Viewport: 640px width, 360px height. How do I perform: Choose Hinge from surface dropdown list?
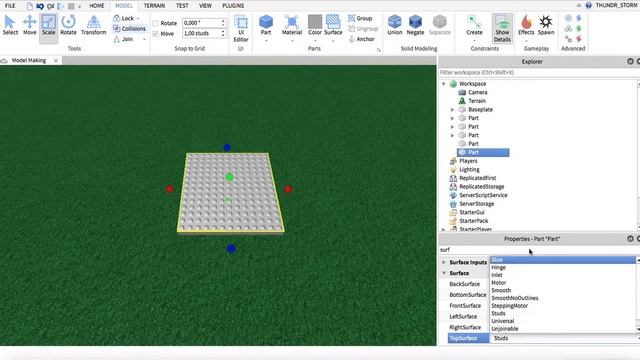pos(563,267)
